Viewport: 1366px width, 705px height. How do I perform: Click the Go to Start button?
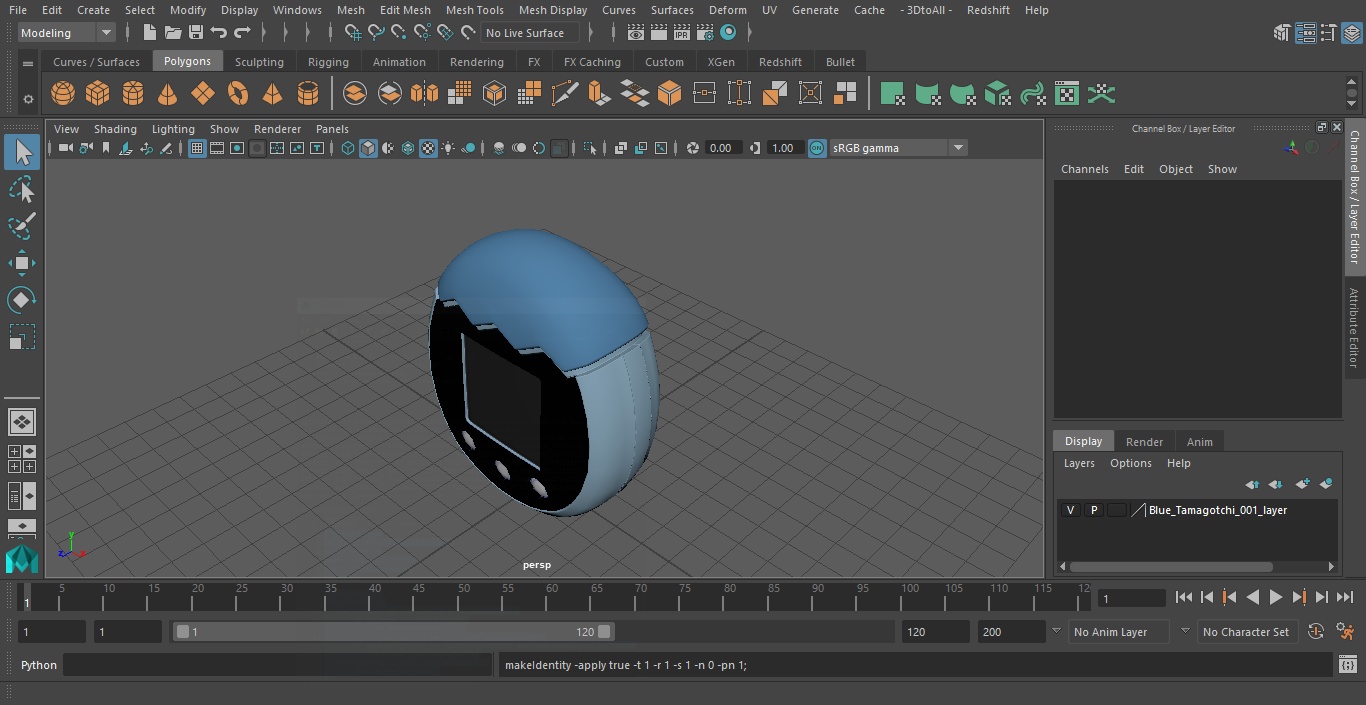(x=1183, y=597)
